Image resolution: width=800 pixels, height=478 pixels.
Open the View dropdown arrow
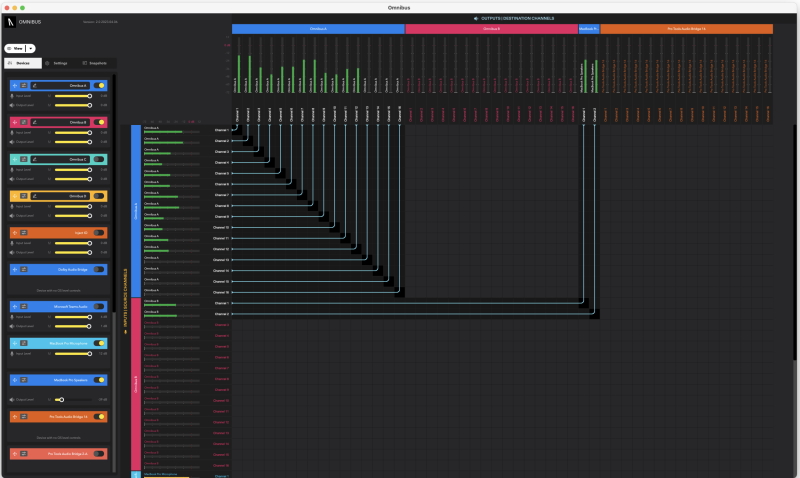[30, 47]
